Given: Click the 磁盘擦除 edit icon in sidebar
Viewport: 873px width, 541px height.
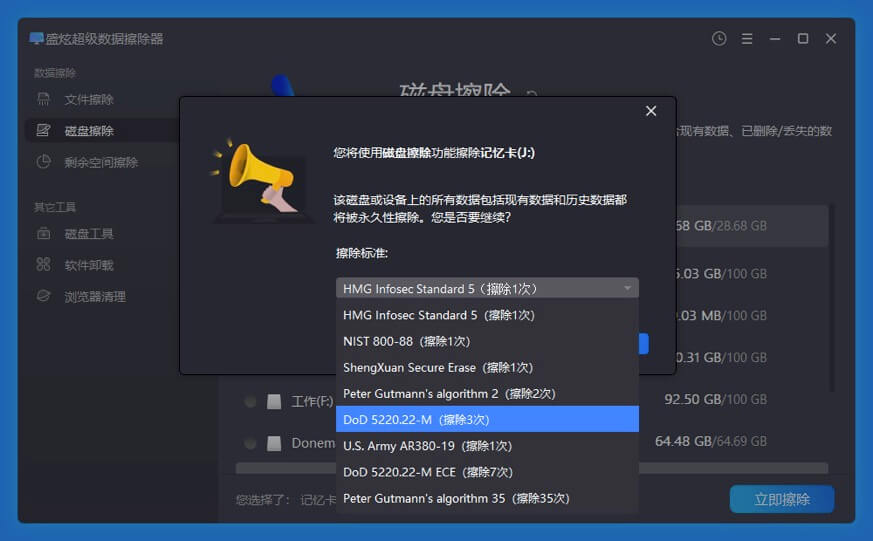Looking at the screenshot, I should (x=43, y=130).
